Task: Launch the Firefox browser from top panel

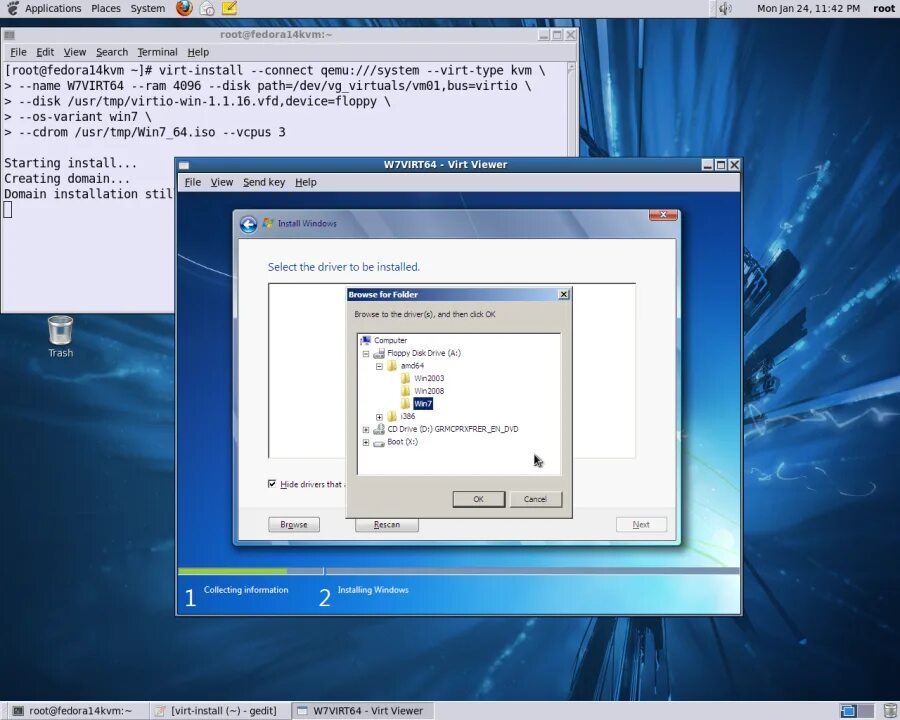Action: 184,8
